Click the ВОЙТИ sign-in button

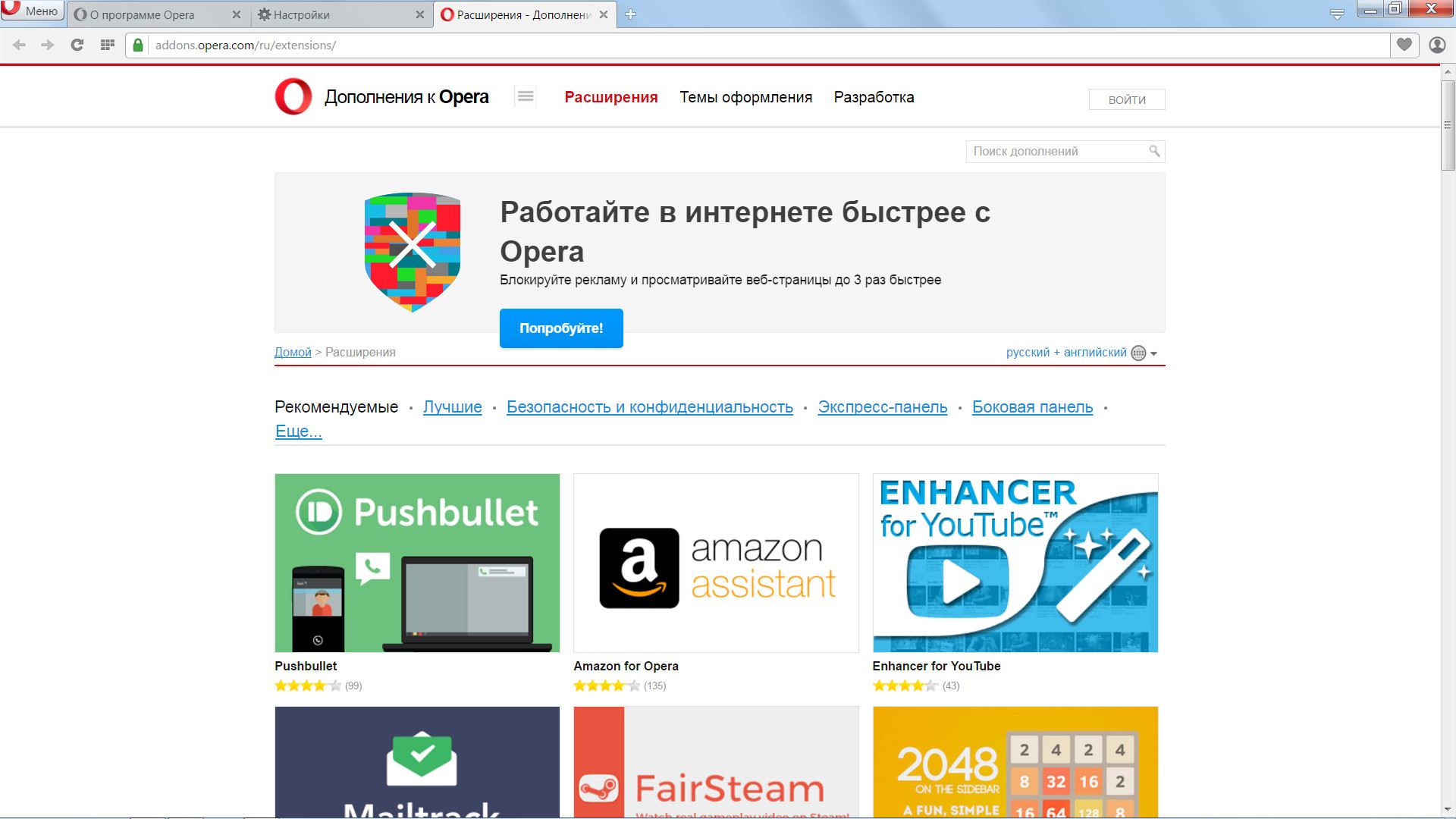click(x=1127, y=99)
